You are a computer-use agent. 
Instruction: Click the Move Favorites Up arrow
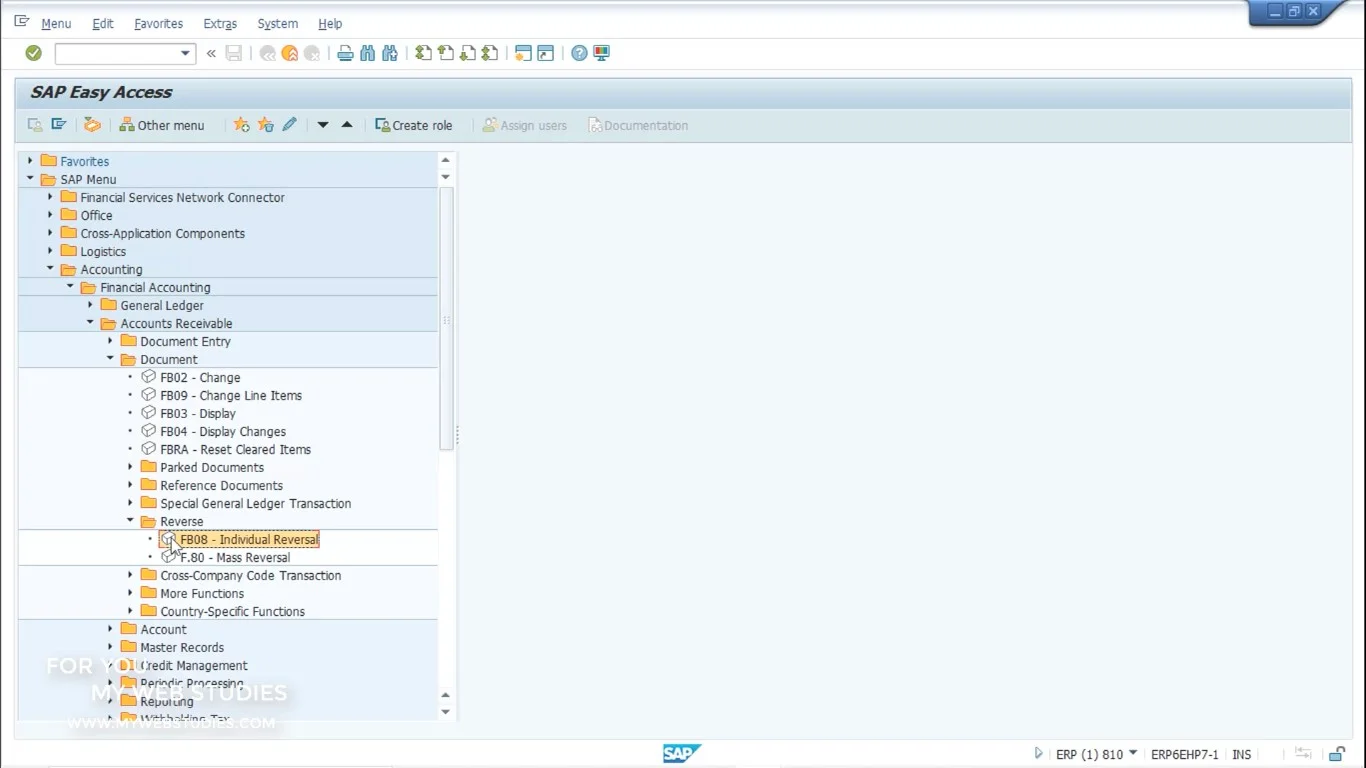coord(347,125)
